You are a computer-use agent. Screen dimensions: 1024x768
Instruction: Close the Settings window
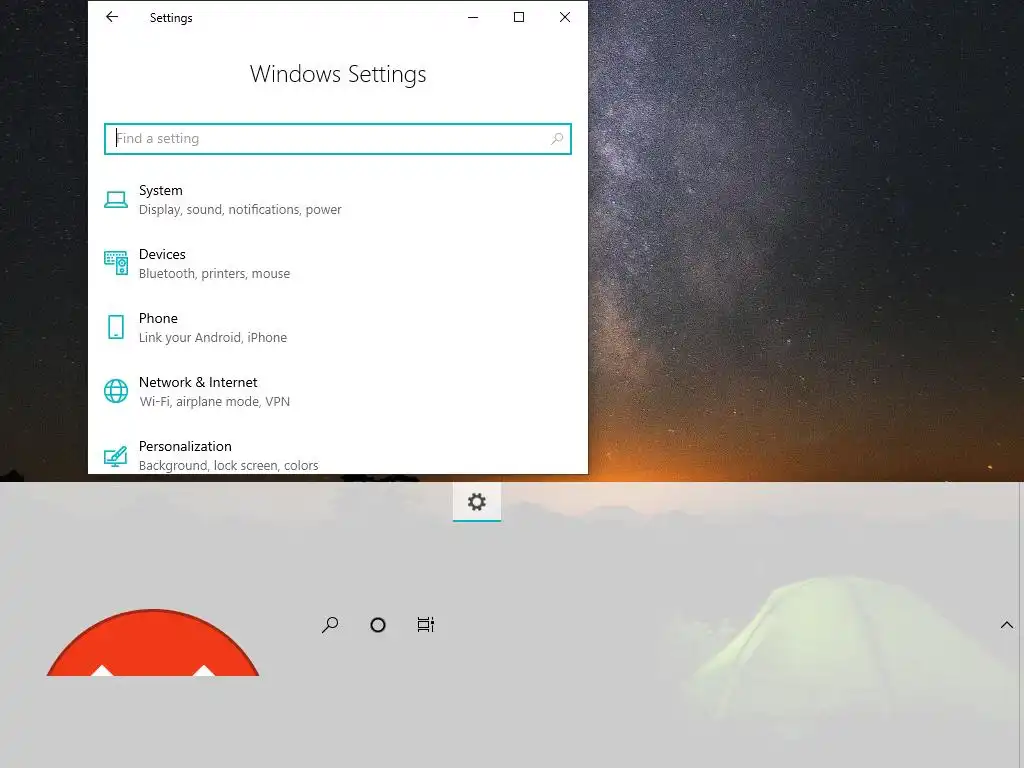565,17
